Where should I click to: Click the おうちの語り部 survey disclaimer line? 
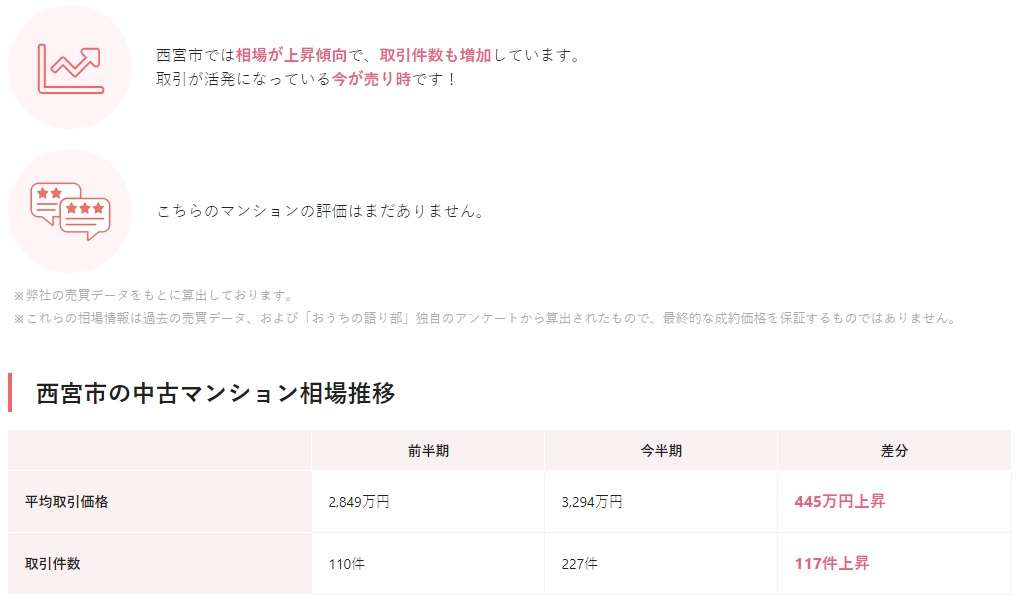pos(484,318)
